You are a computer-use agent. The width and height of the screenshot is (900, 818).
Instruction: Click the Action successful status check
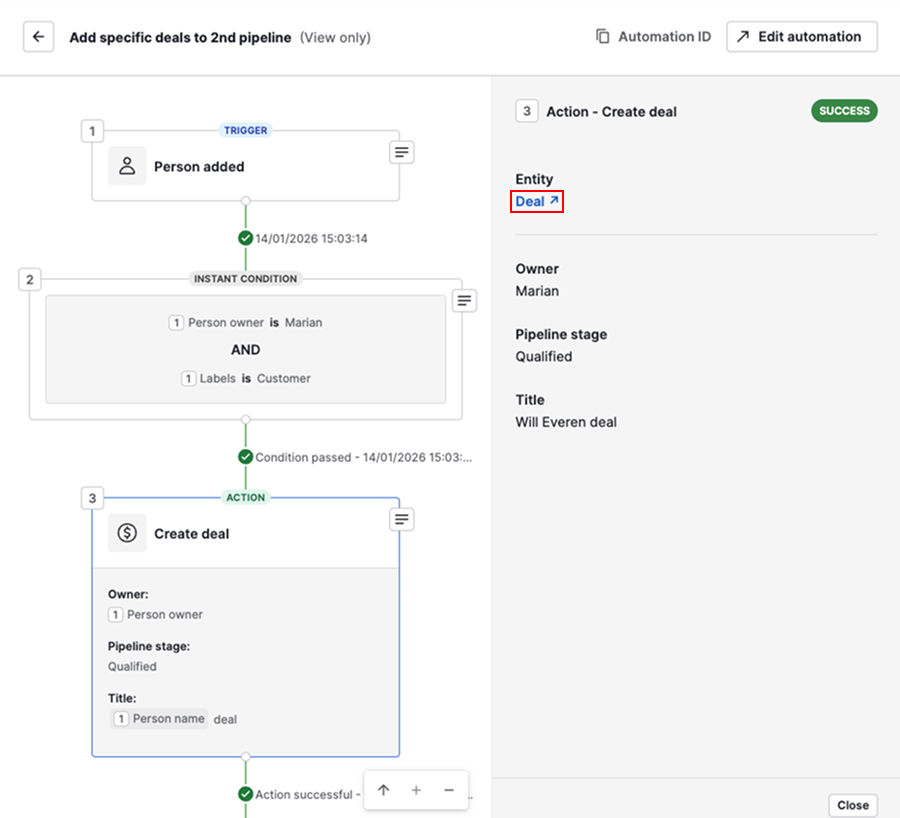tap(245, 794)
